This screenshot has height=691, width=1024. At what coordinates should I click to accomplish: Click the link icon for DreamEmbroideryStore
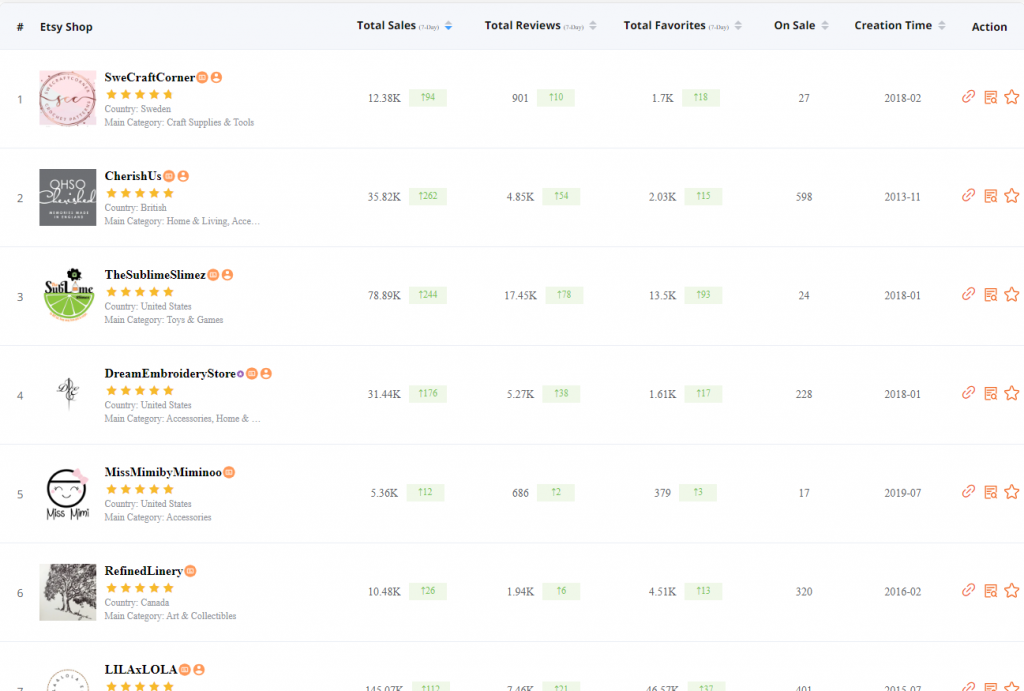968,393
